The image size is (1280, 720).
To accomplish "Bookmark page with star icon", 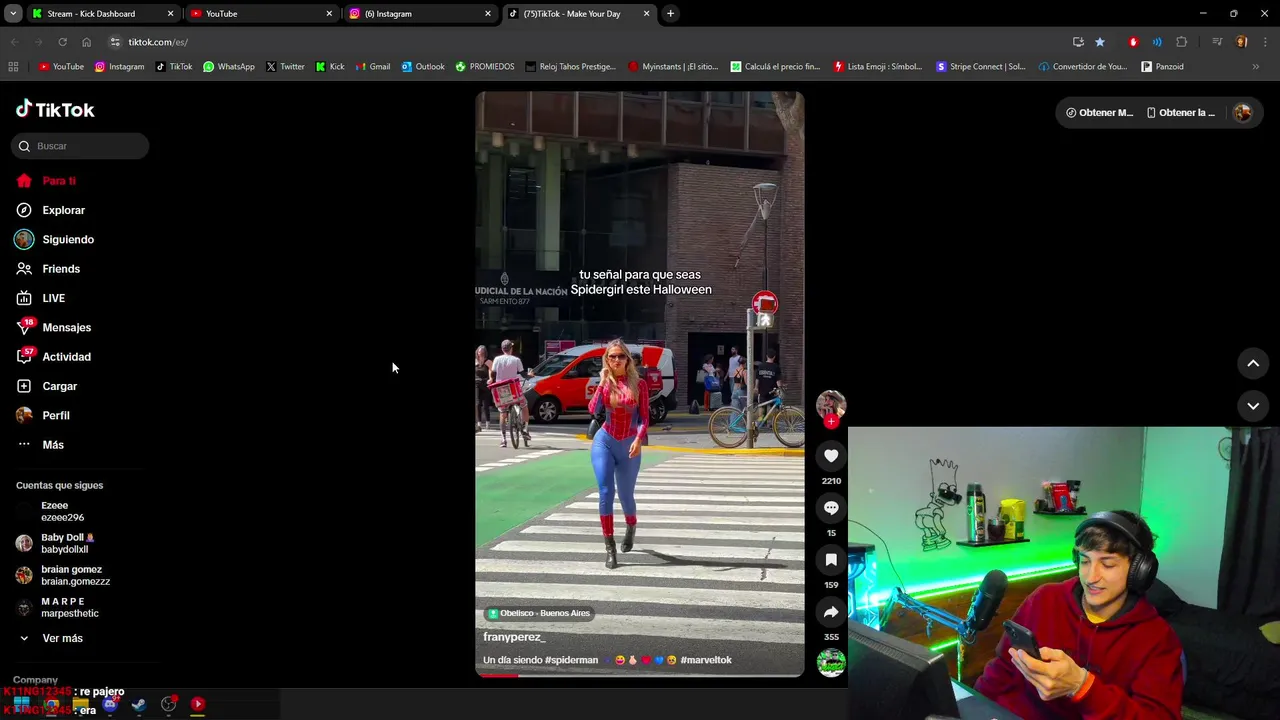I will point(1100,42).
